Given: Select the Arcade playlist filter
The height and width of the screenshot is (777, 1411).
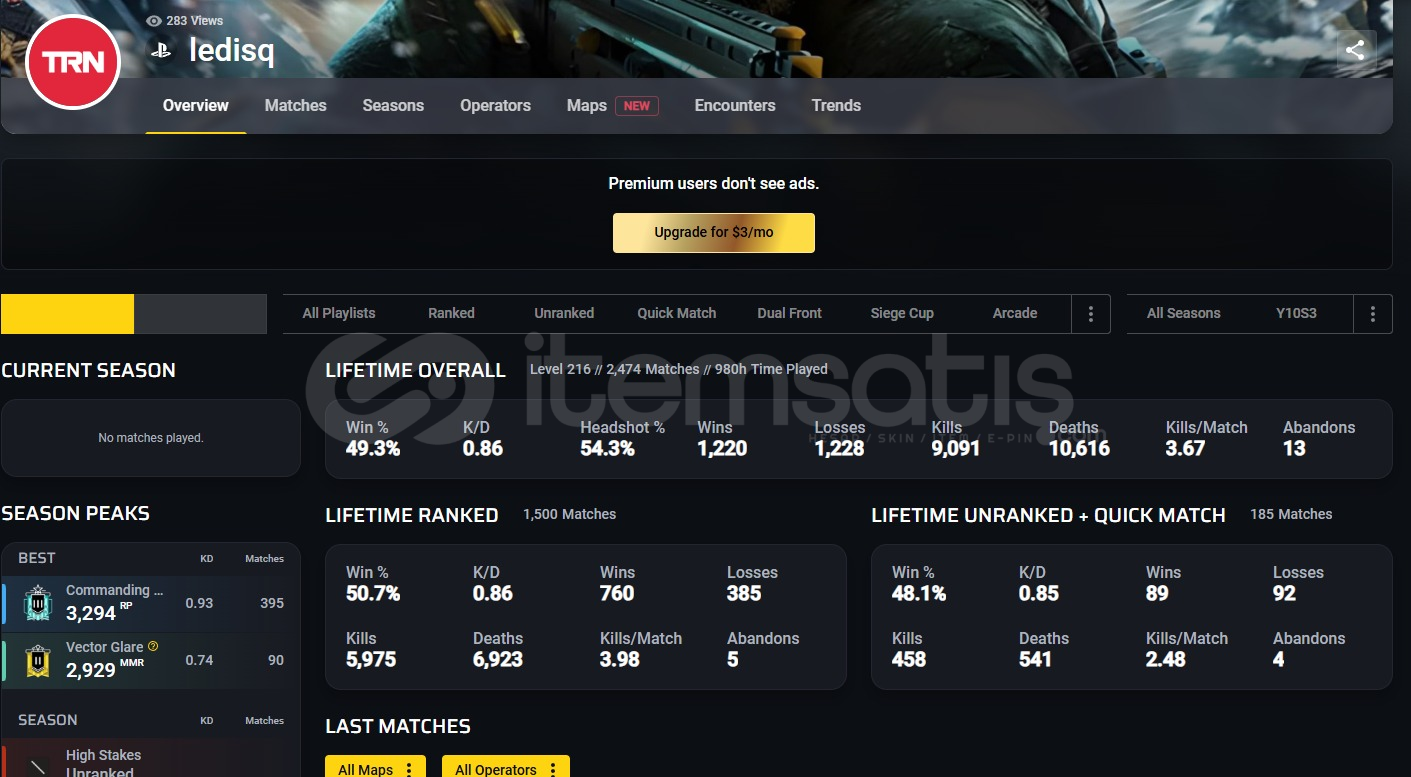Looking at the screenshot, I should point(1015,314).
